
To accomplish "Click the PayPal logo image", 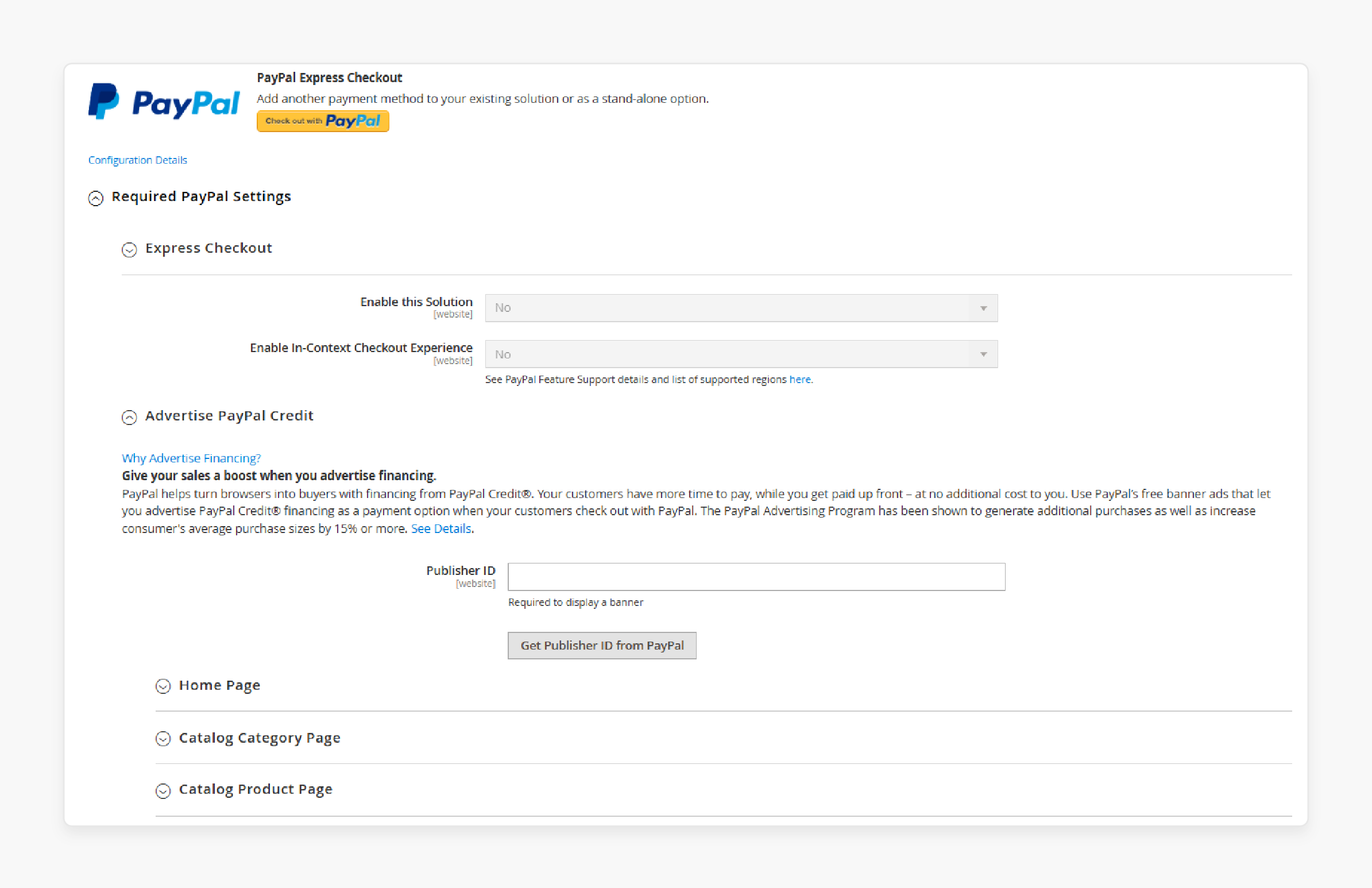I will coord(164,102).
